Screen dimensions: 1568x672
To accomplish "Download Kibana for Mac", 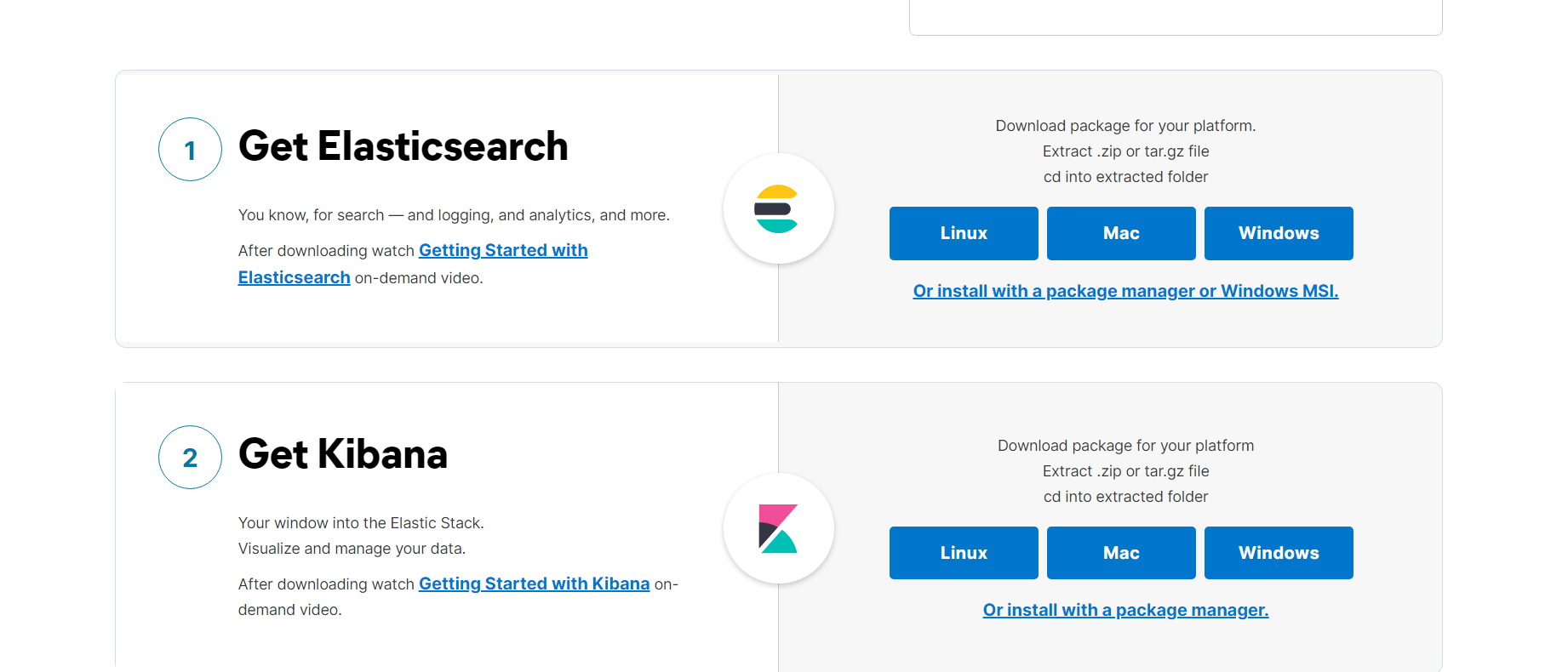I will [1121, 553].
